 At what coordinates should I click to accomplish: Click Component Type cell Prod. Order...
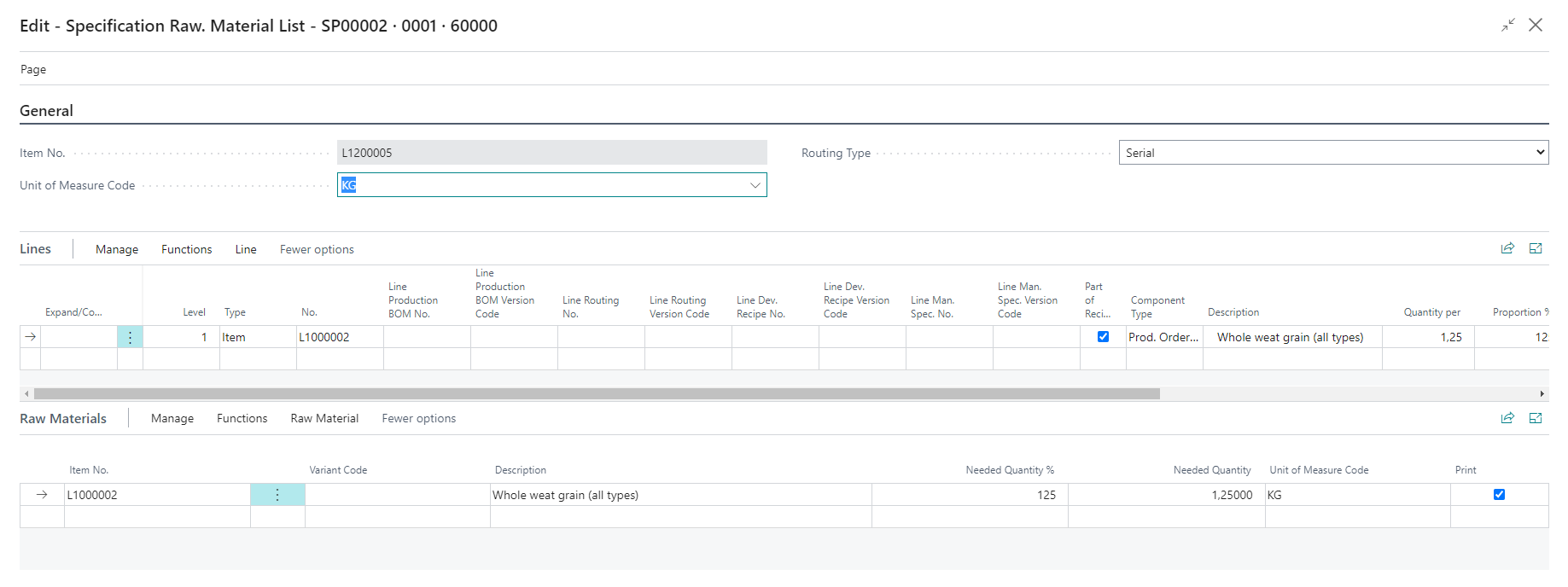(1164, 337)
